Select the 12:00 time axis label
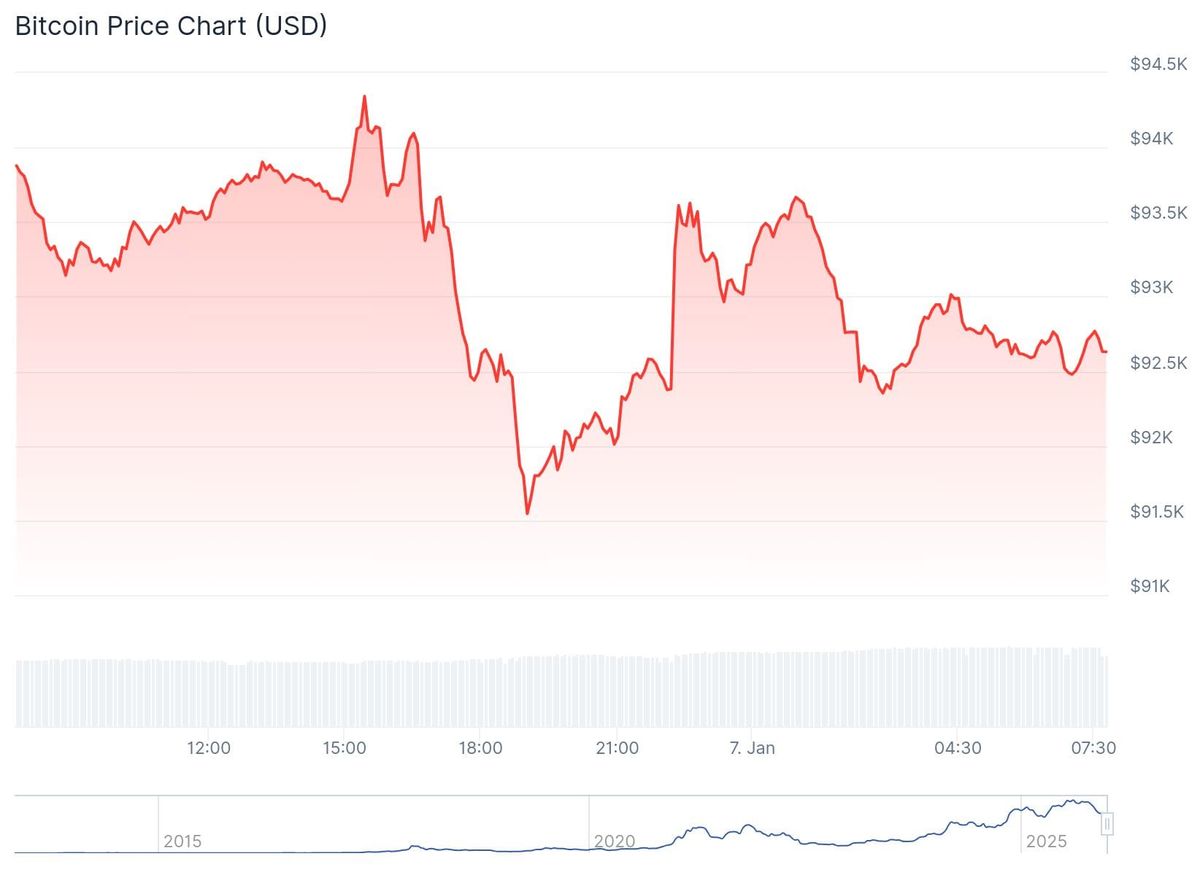The image size is (1200, 875). pos(208,747)
